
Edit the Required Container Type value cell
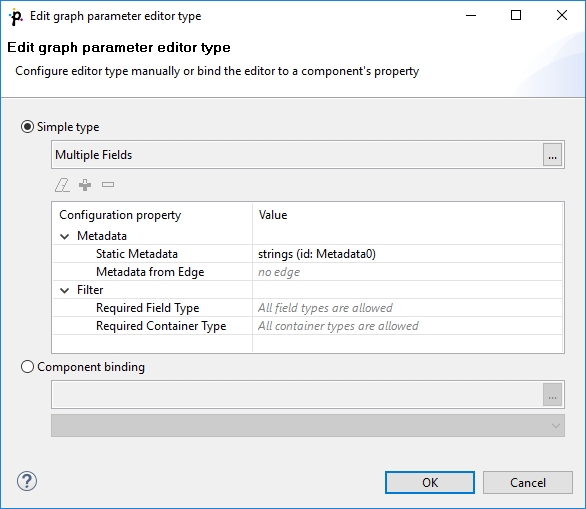(407, 326)
